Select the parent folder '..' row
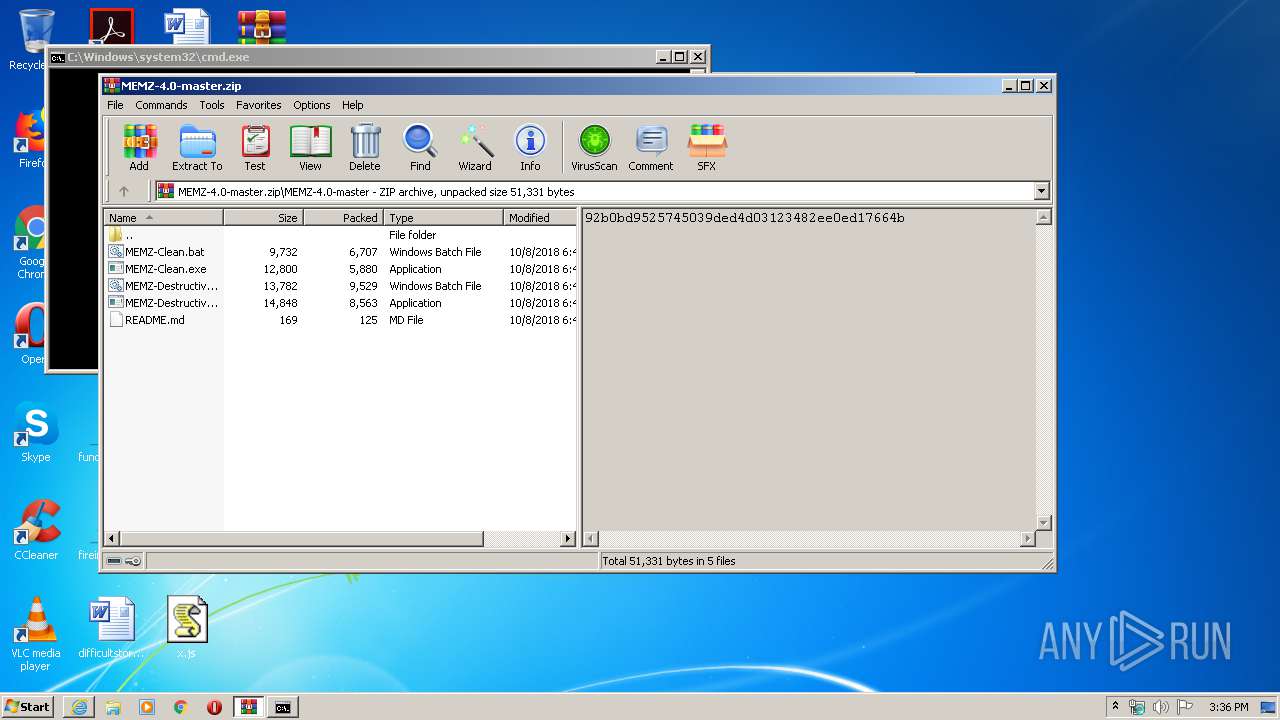 coord(340,235)
